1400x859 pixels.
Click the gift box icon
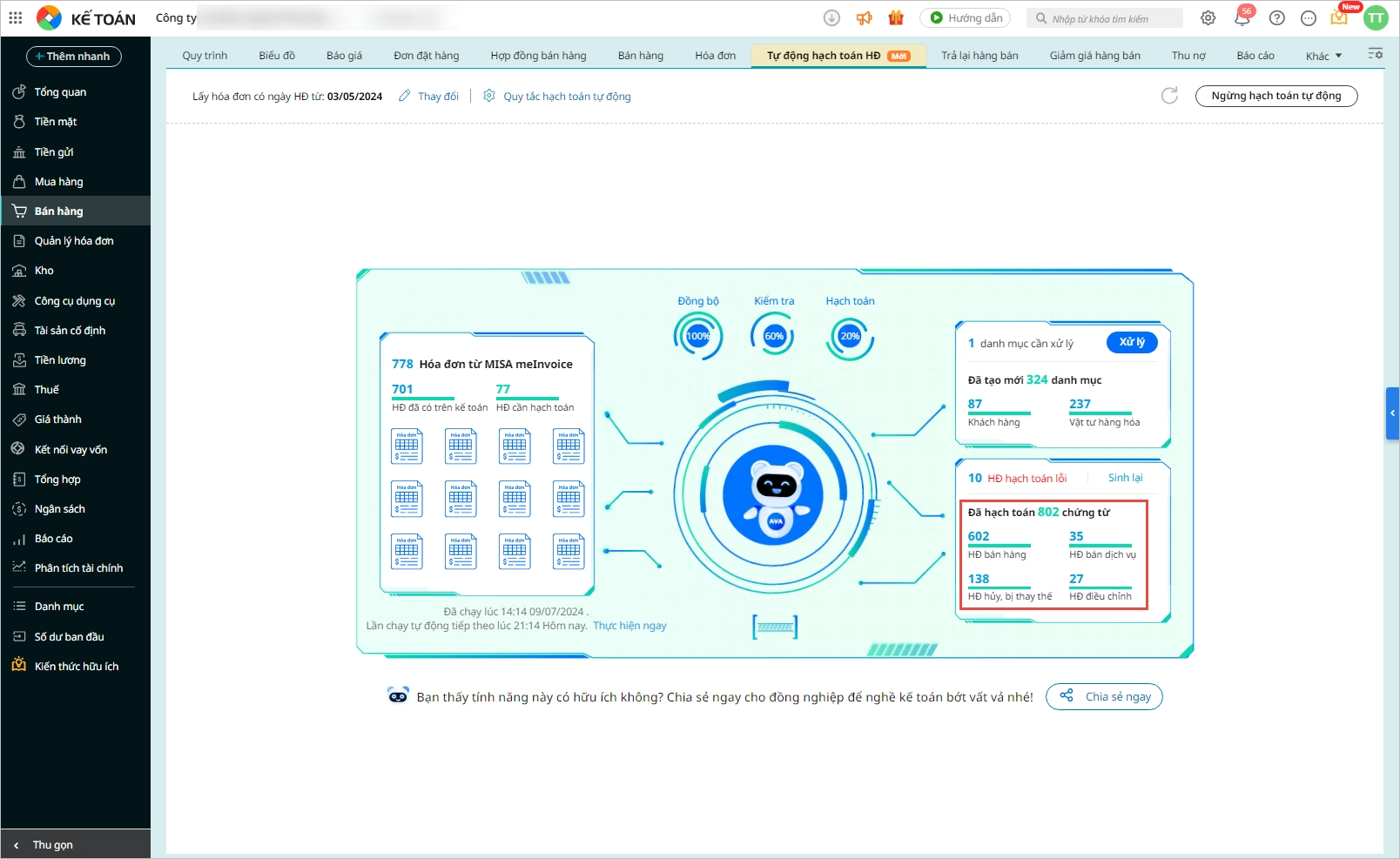[896, 18]
